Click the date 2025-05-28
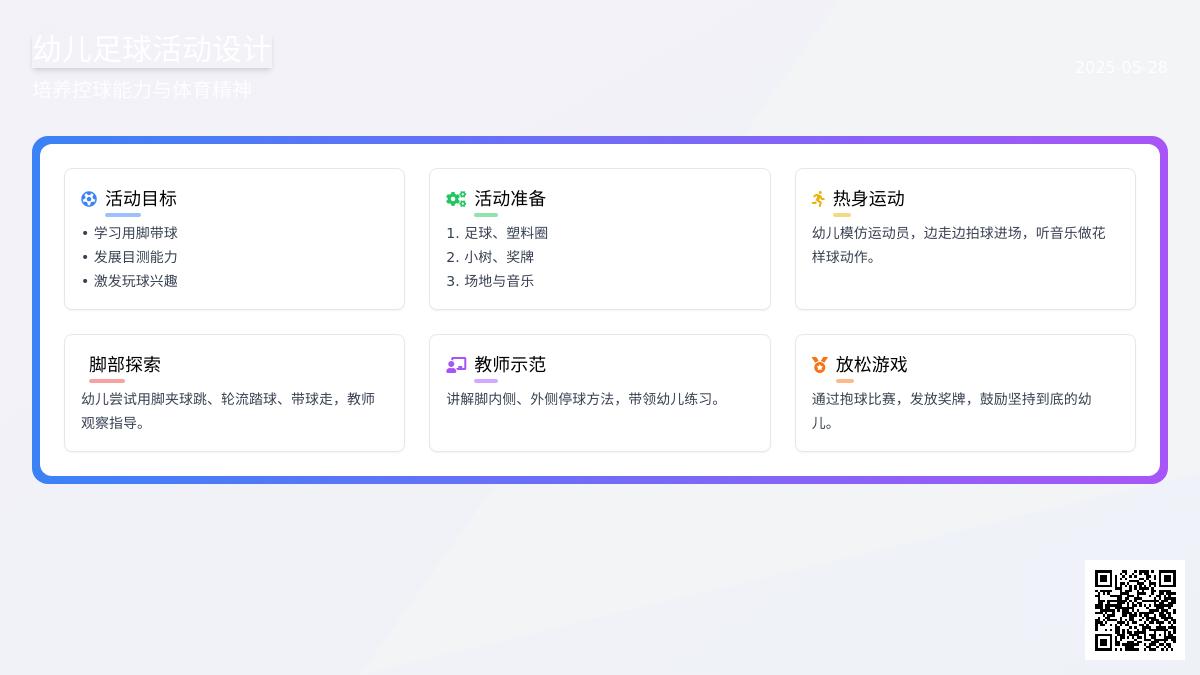The height and width of the screenshot is (675, 1200). (x=1121, y=67)
